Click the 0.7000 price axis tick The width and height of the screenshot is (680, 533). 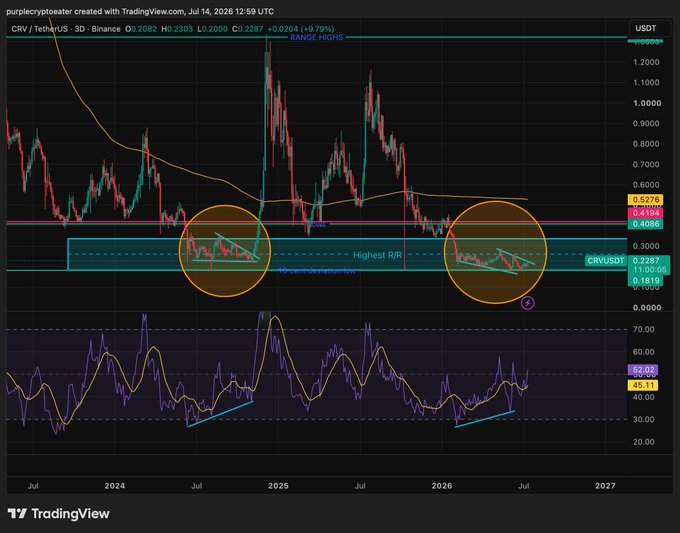tap(646, 164)
